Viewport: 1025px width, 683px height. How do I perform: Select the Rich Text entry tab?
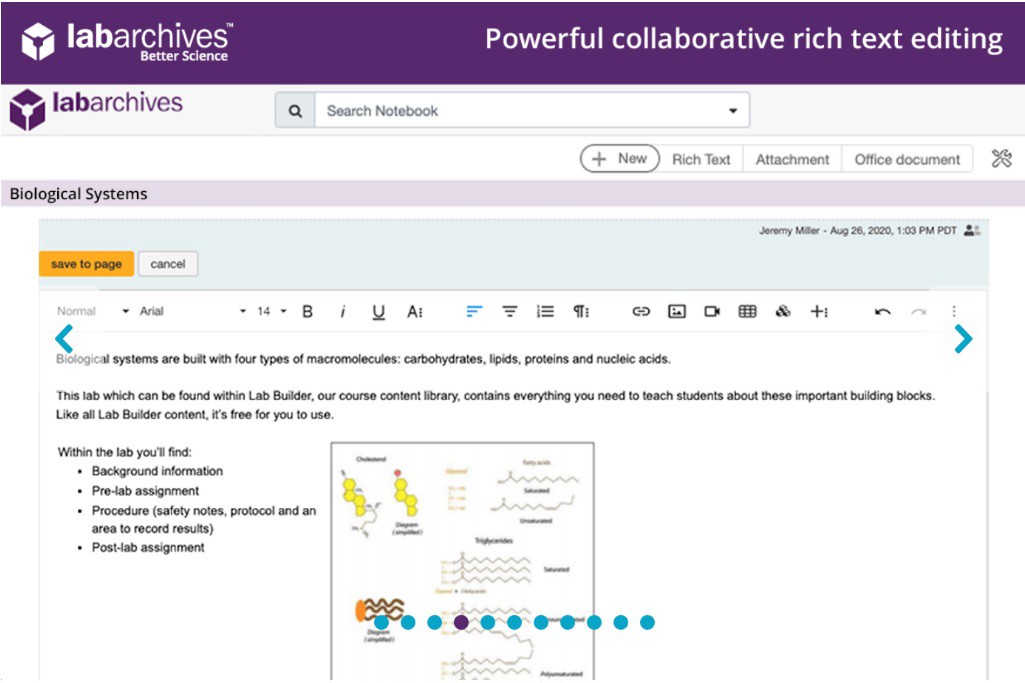(x=701, y=159)
